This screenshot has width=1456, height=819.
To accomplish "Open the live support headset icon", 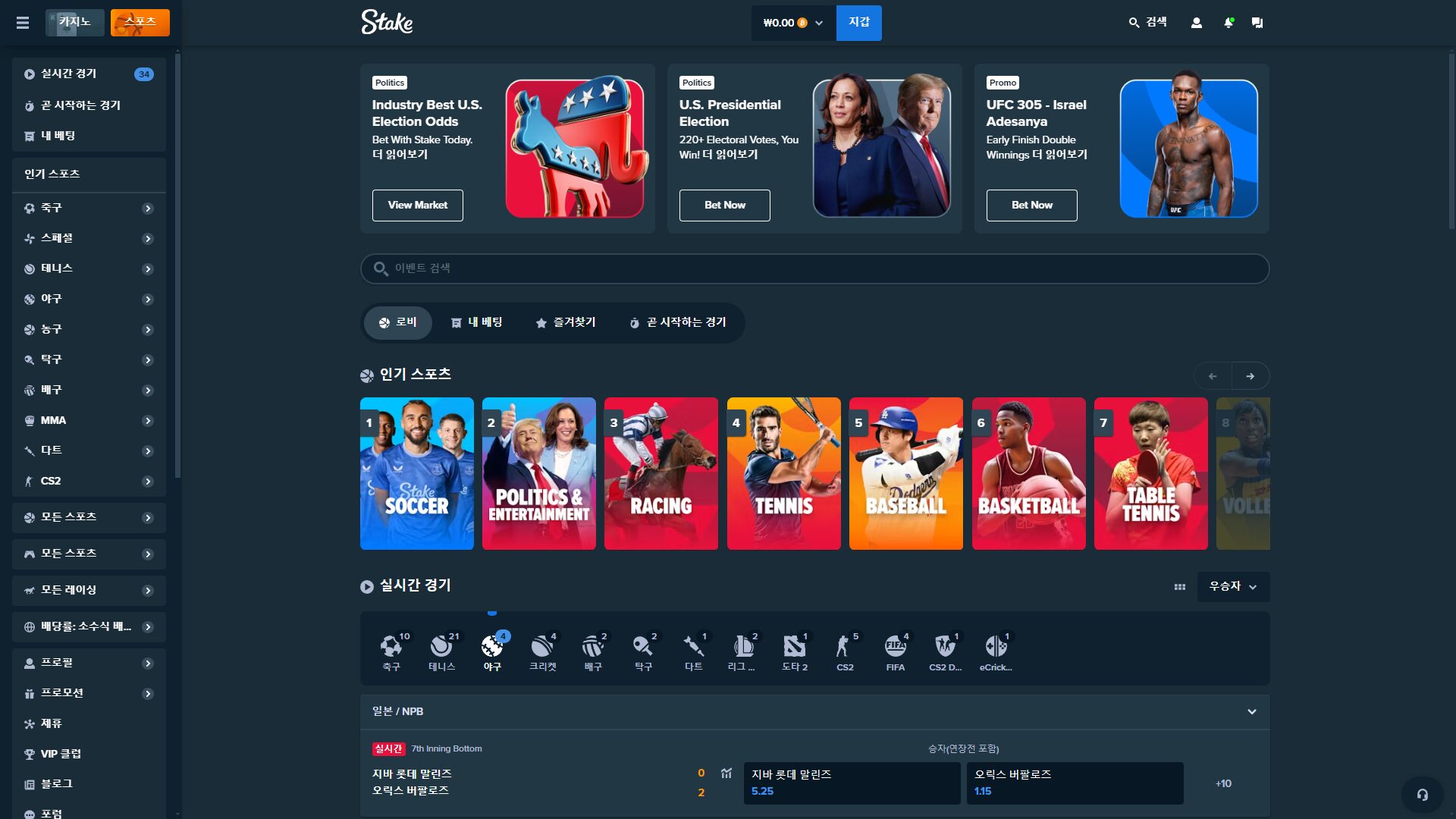I will pyautogui.click(x=1423, y=795).
